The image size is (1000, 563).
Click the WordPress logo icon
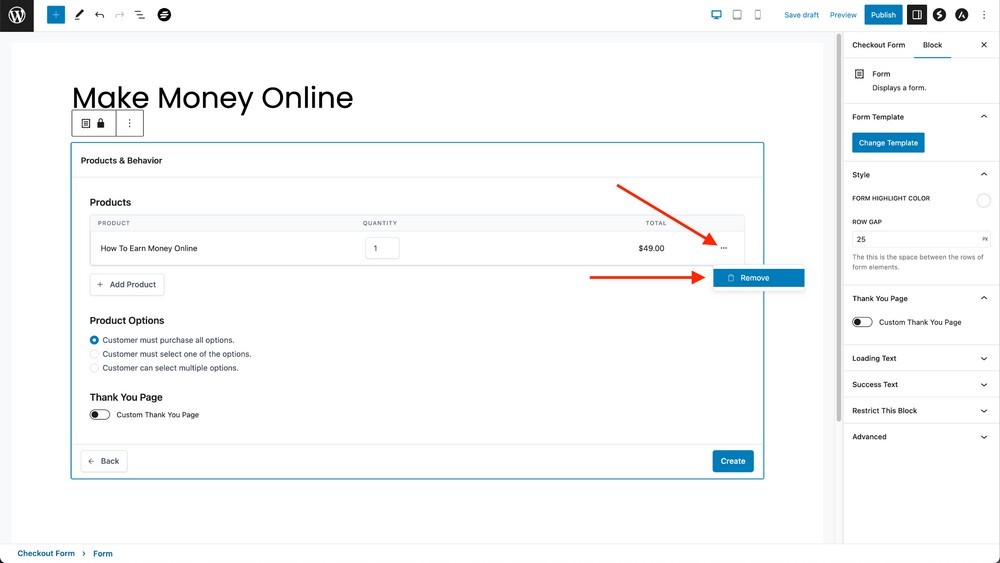tap(17, 15)
